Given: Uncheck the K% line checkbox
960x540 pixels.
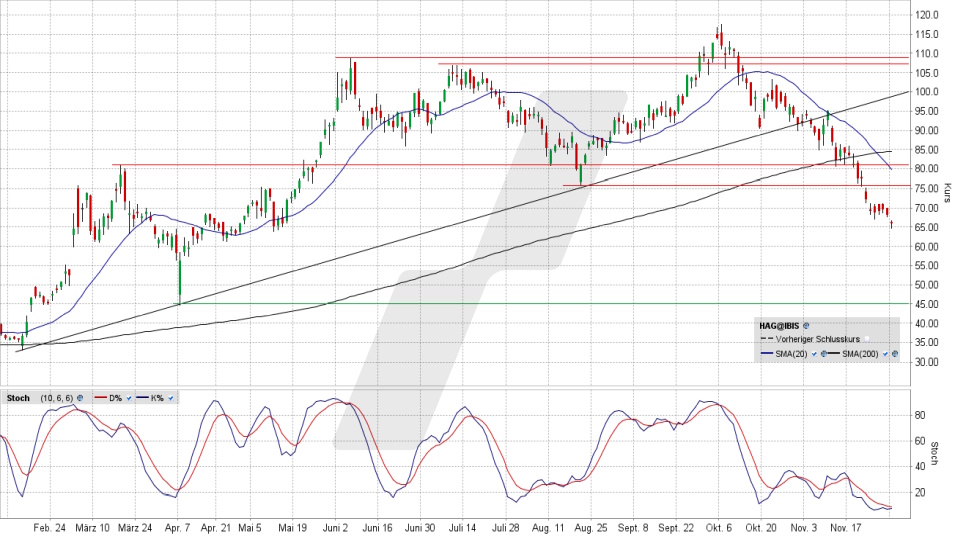Looking at the screenshot, I should (171, 398).
